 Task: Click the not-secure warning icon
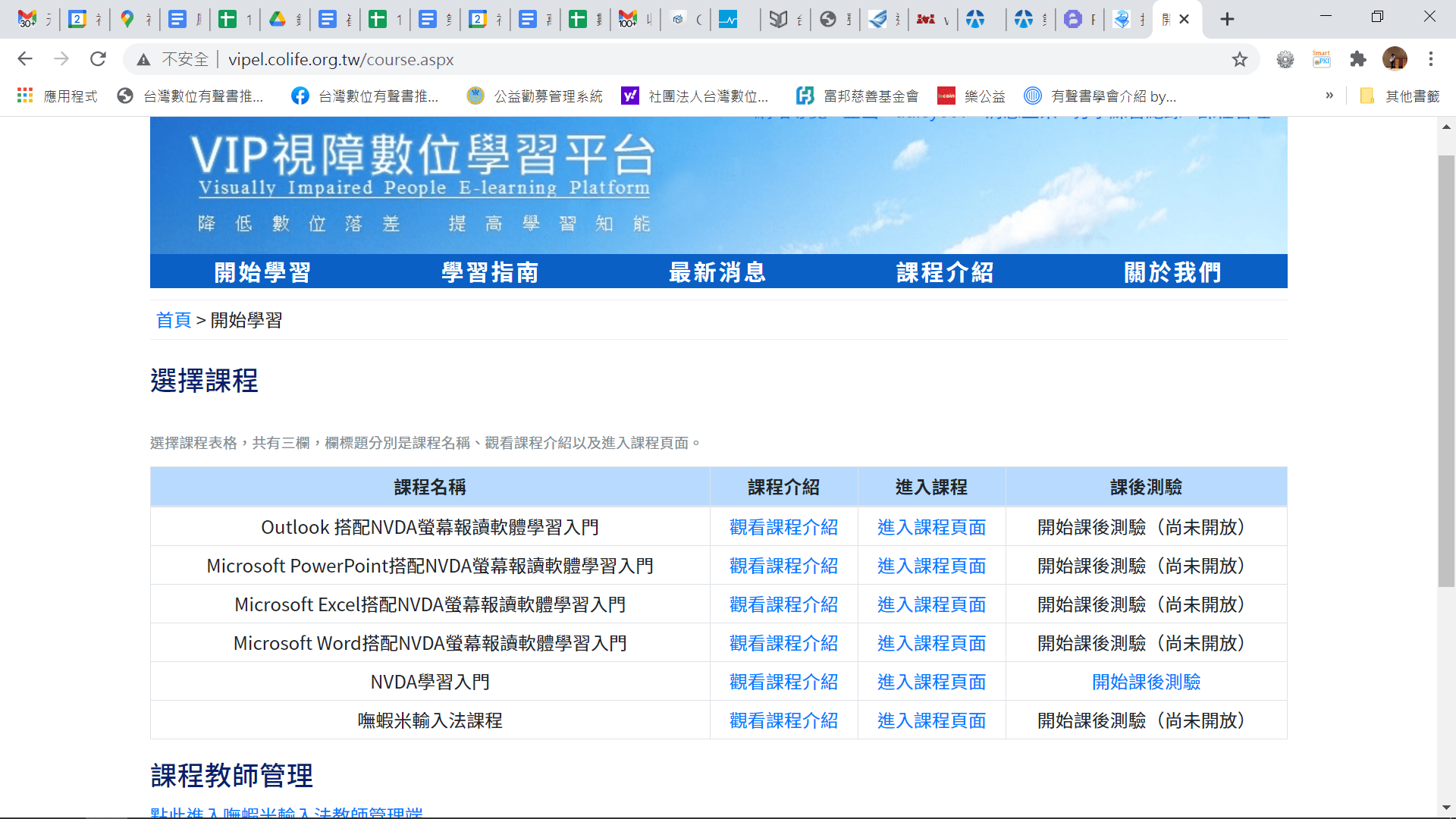pyautogui.click(x=143, y=59)
